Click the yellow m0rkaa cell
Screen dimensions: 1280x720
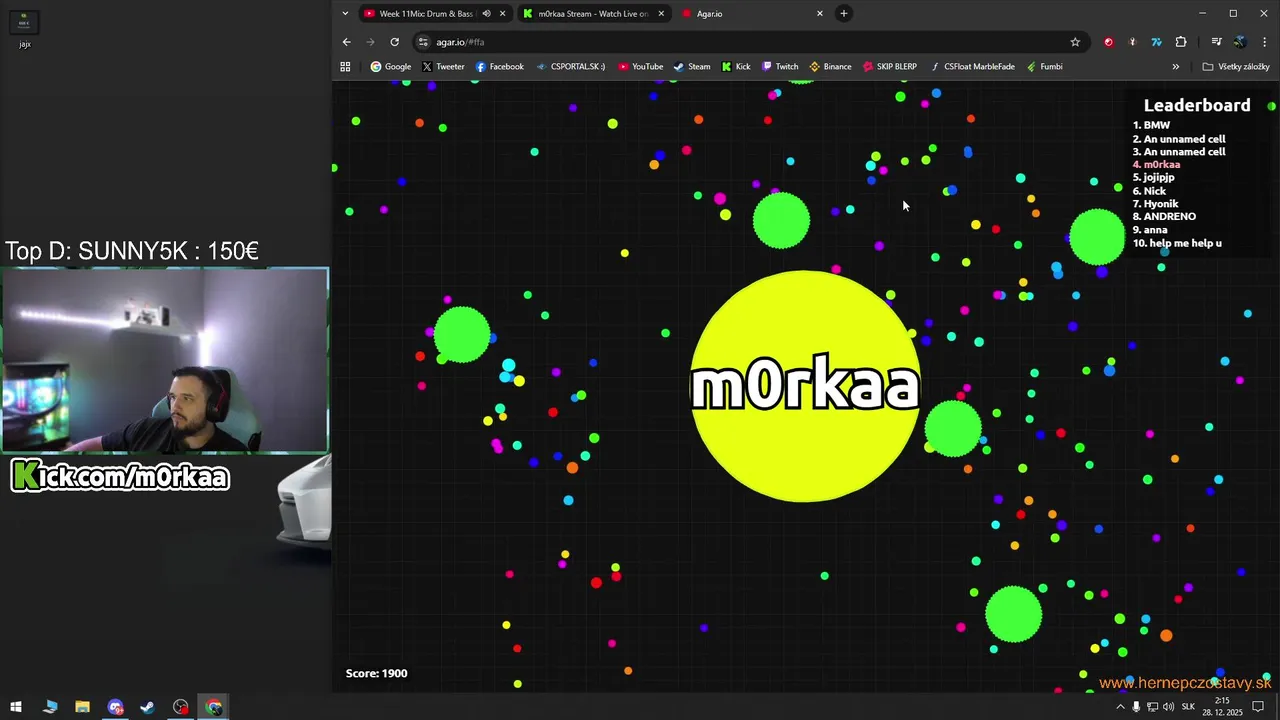pyautogui.click(x=805, y=386)
